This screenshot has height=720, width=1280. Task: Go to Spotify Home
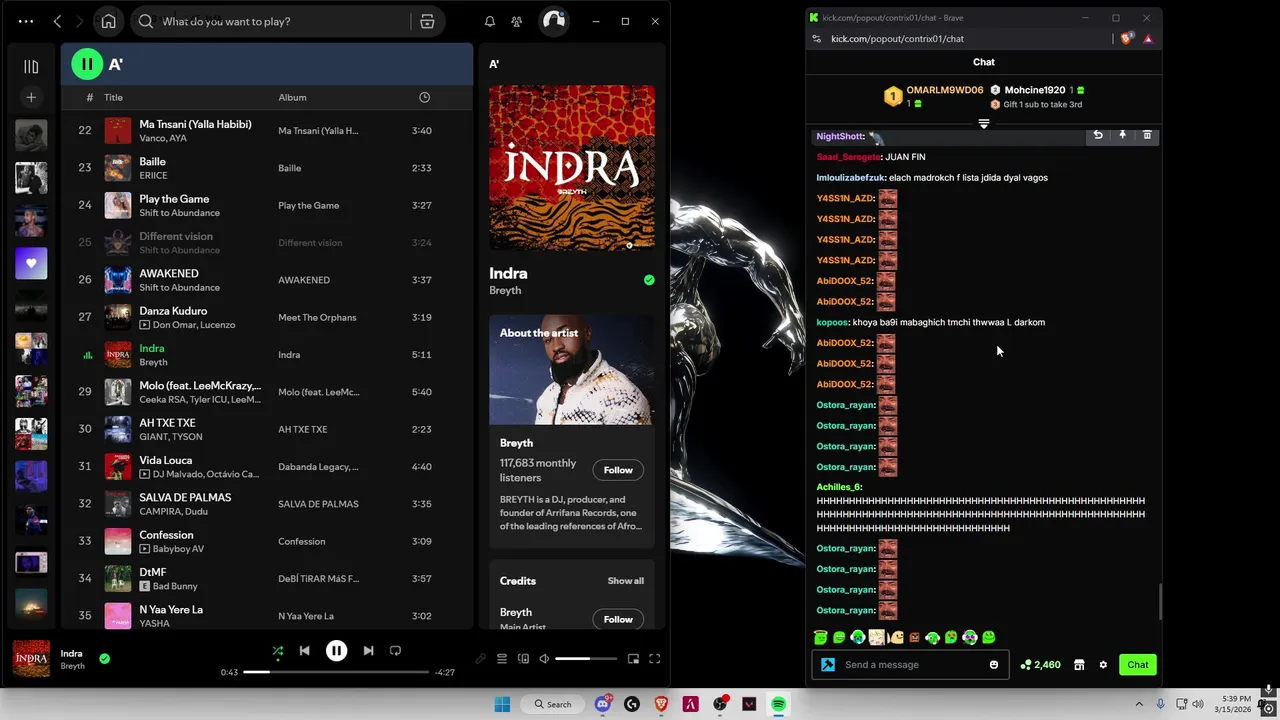(108, 21)
